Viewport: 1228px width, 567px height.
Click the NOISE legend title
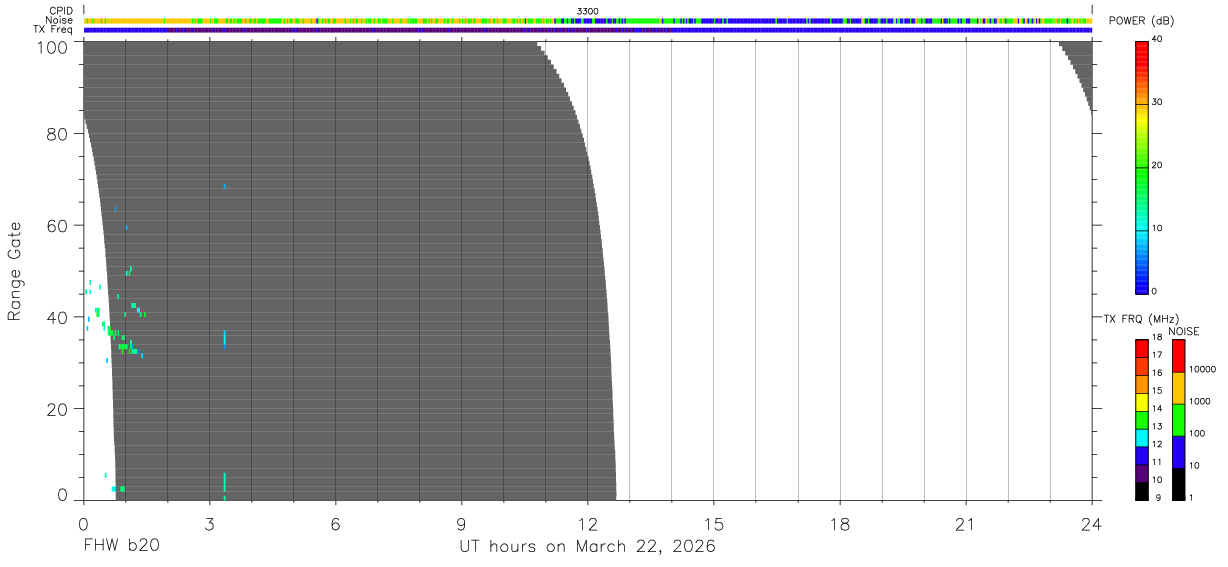(1184, 331)
